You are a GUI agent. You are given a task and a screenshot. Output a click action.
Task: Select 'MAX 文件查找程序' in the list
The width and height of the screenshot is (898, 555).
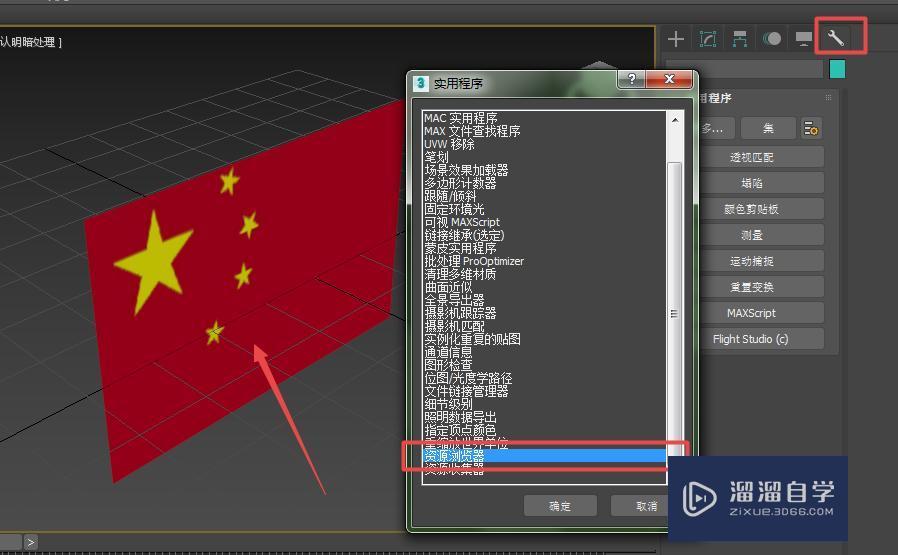coord(472,131)
